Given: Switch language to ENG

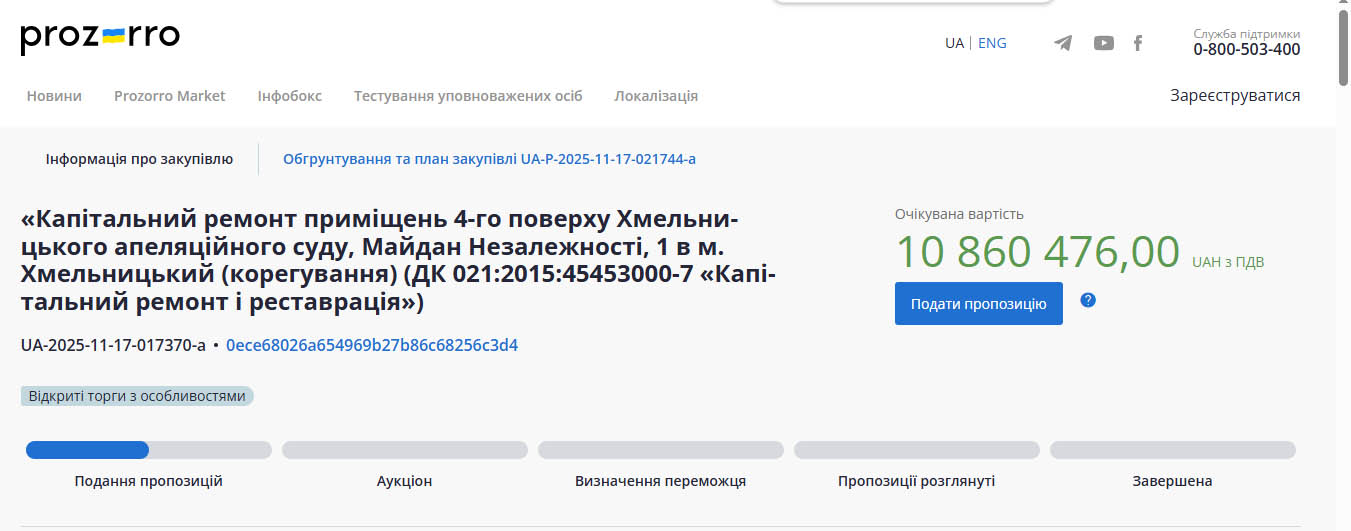Looking at the screenshot, I should [x=992, y=43].
